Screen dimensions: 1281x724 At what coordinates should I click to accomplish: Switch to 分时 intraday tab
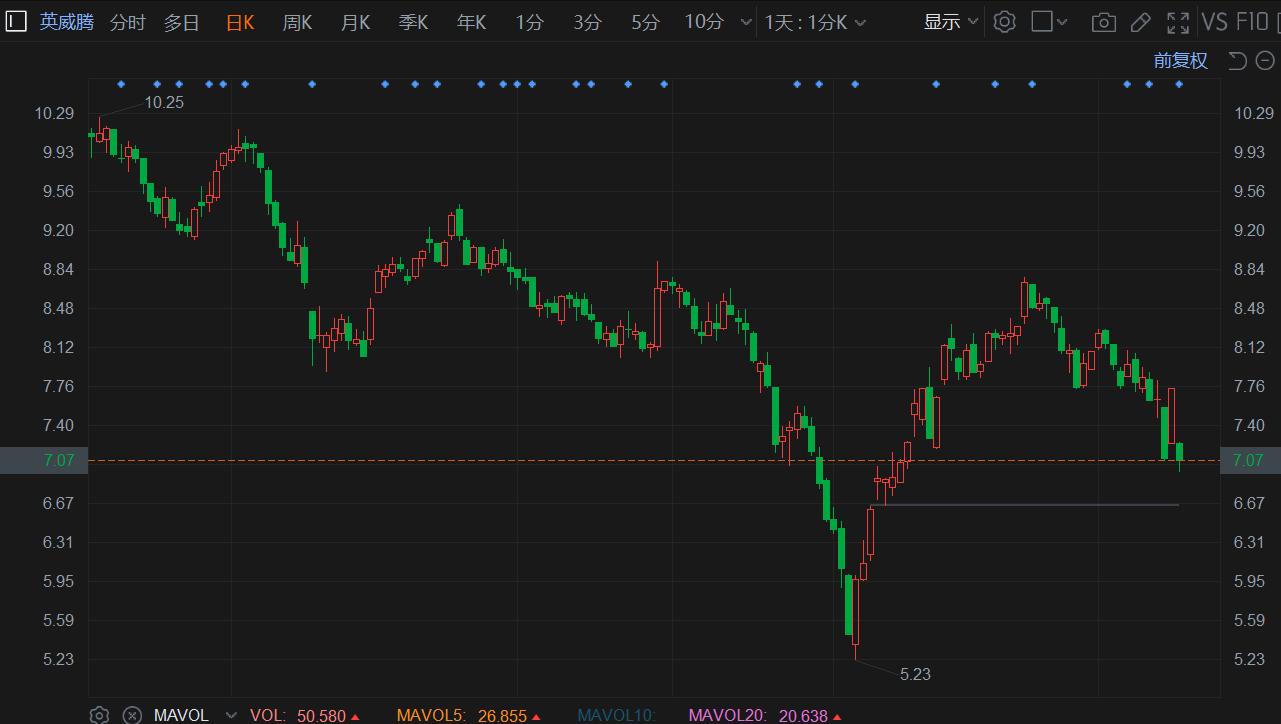click(127, 22)
